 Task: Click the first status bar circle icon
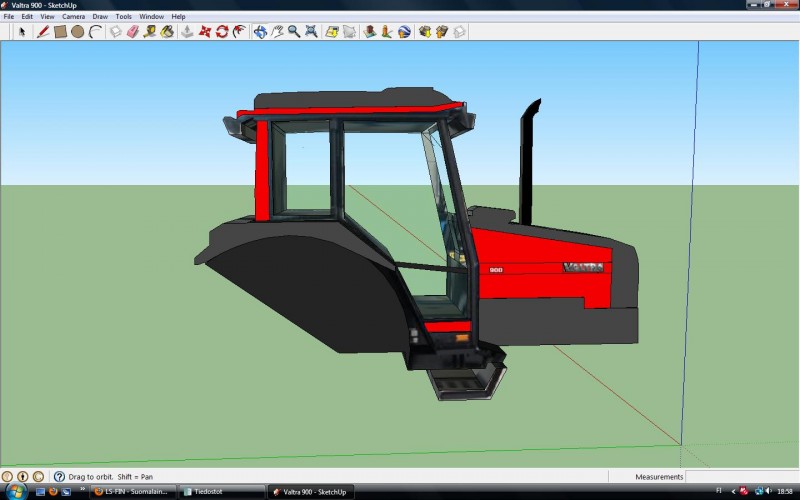tap(7, 477)
